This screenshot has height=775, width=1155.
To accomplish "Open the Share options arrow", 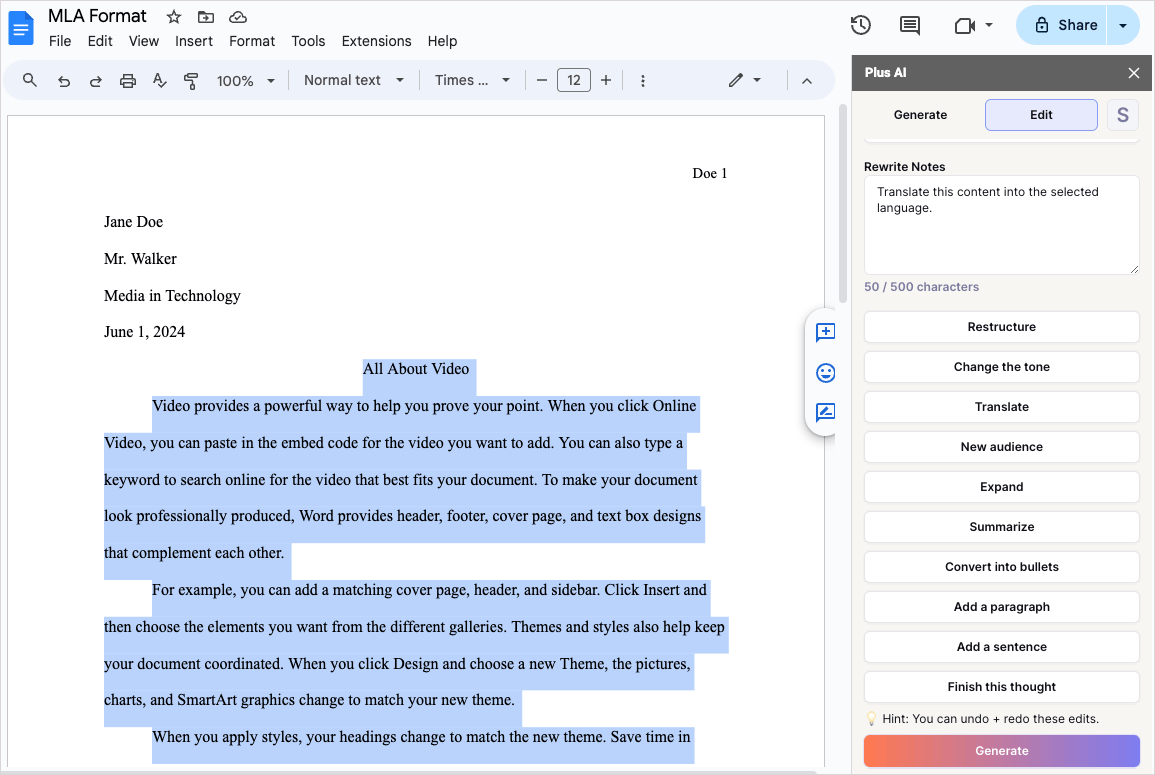I will coord(1123,25).
